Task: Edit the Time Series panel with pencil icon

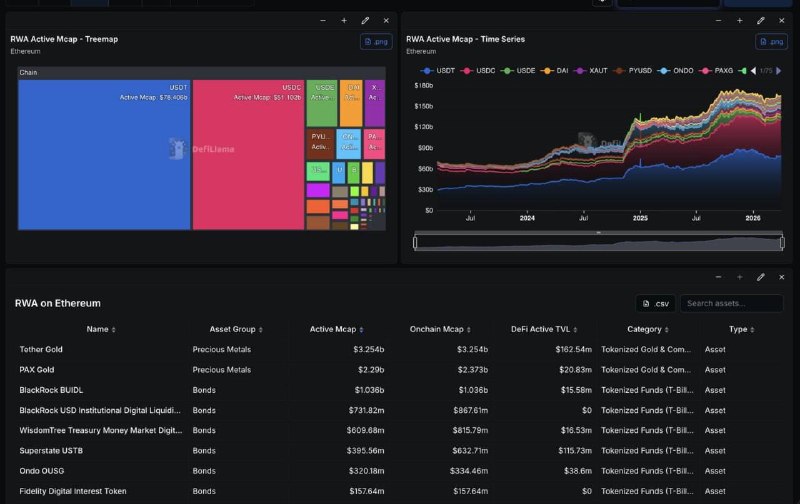Action: pyautogui.click(x=761, y=20)
